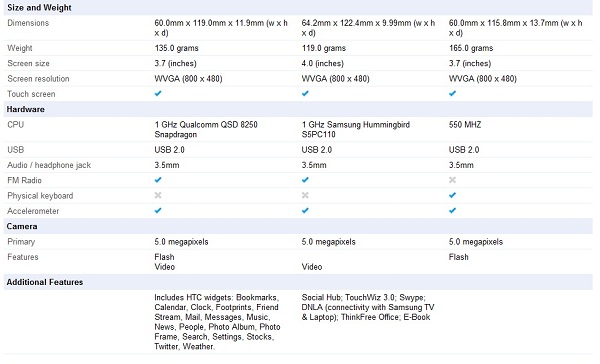The width and height of the screenshot is (600, 364).
Task: Click Accelerometer checkmark in third column
Action: 452,211
